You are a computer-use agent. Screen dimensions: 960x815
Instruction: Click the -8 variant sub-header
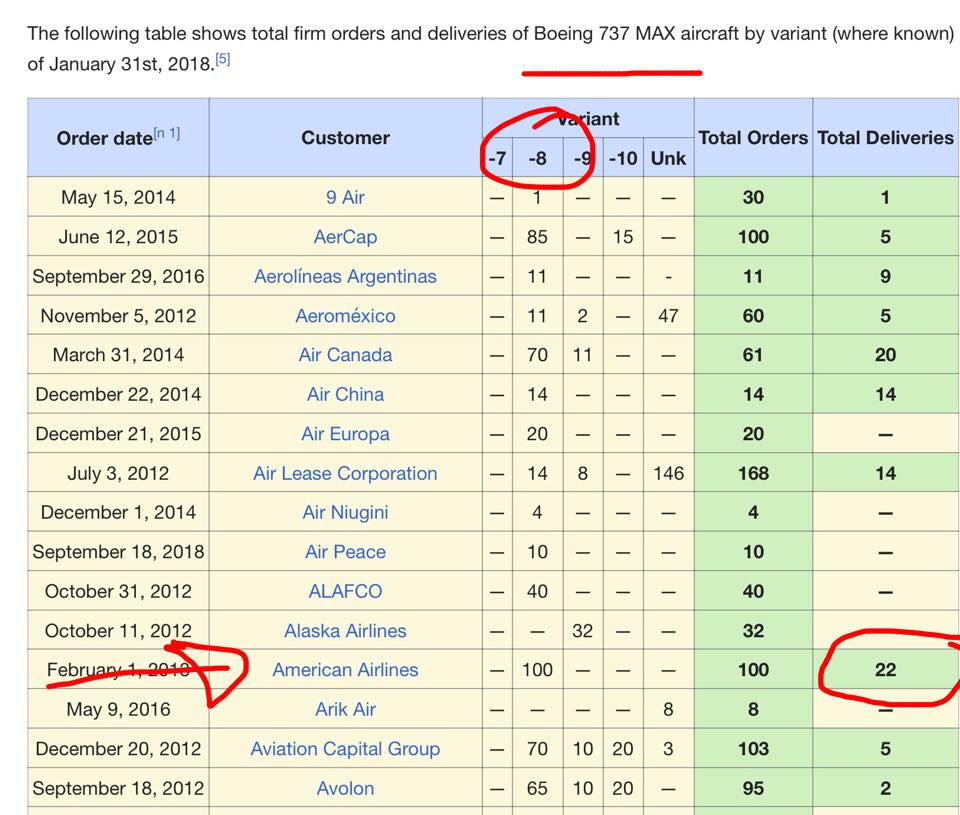[x=538, y=158]
